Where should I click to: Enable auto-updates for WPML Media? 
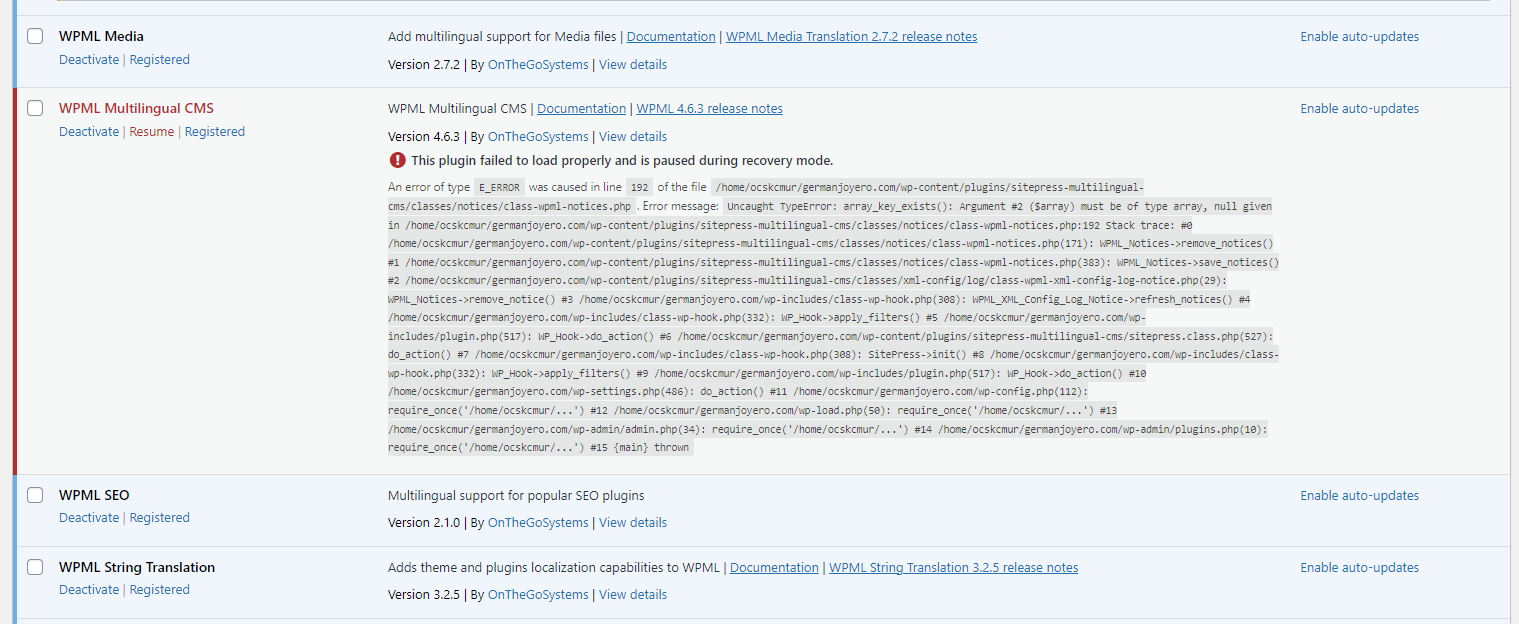(x=1359, y=37)
